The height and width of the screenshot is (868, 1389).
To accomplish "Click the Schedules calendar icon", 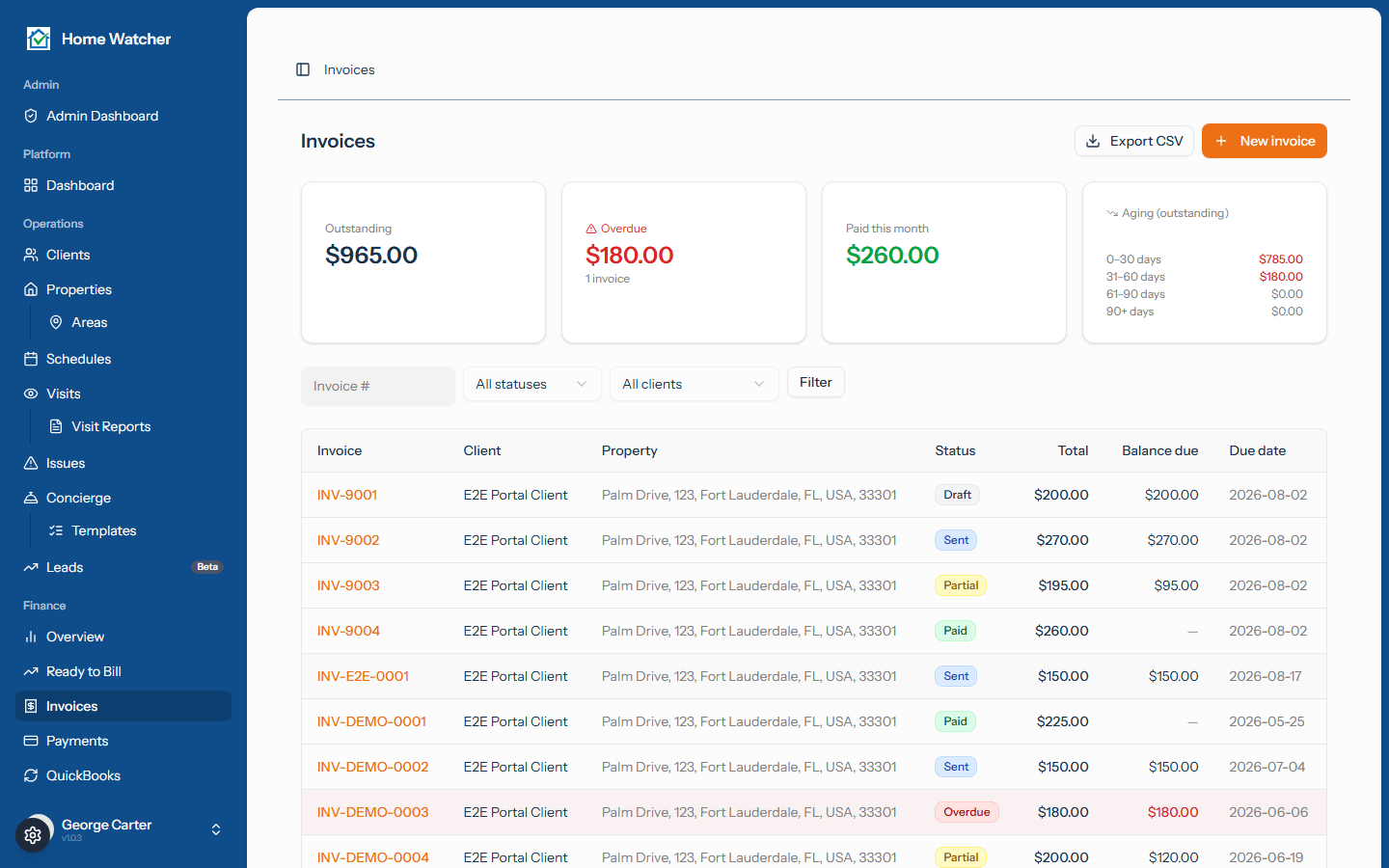I will [x=31, y=359].
